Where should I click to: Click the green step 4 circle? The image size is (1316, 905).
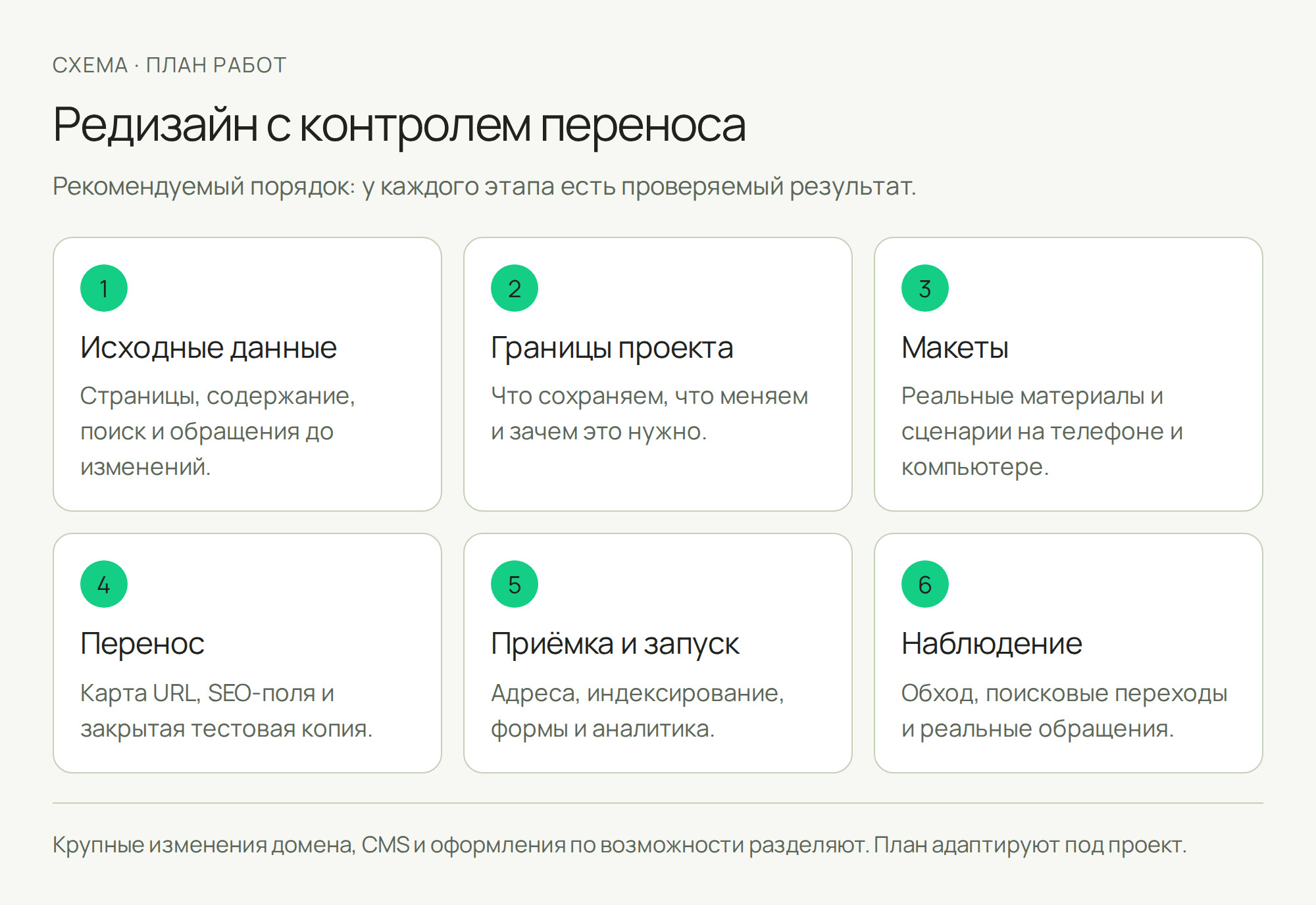pyautogui.click(x=104, y=584)
